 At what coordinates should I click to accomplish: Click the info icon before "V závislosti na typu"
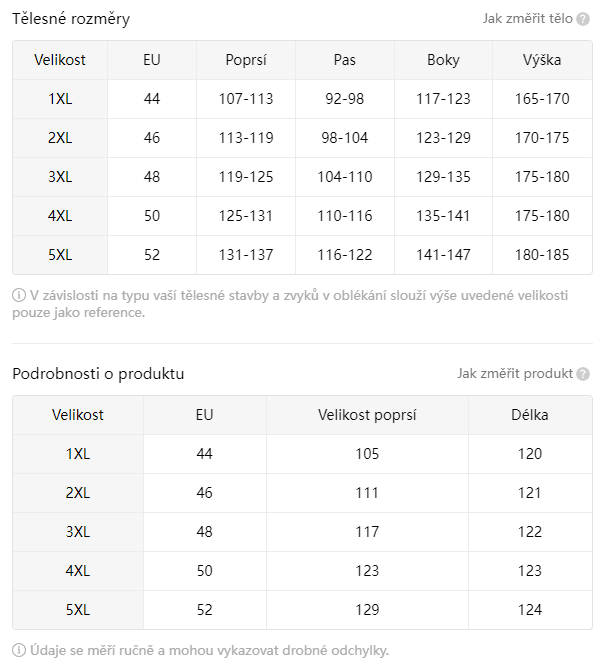[19, 295]
